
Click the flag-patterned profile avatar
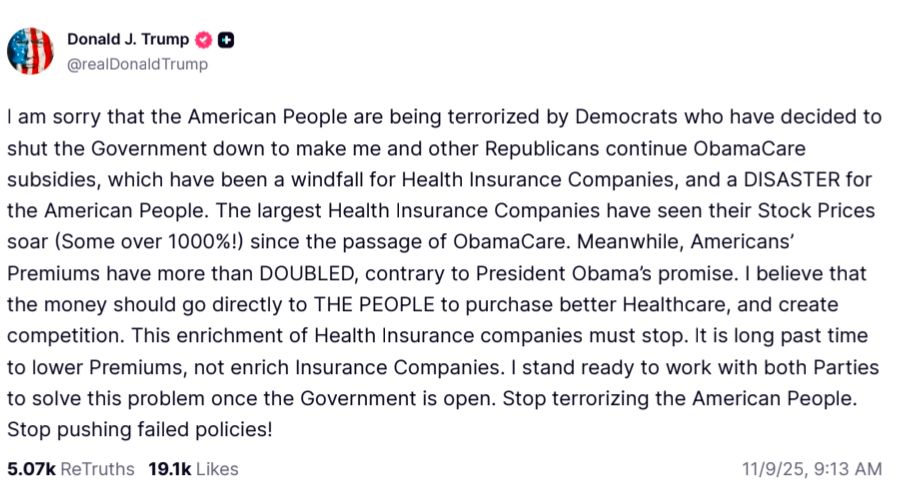tap(30, 50)
